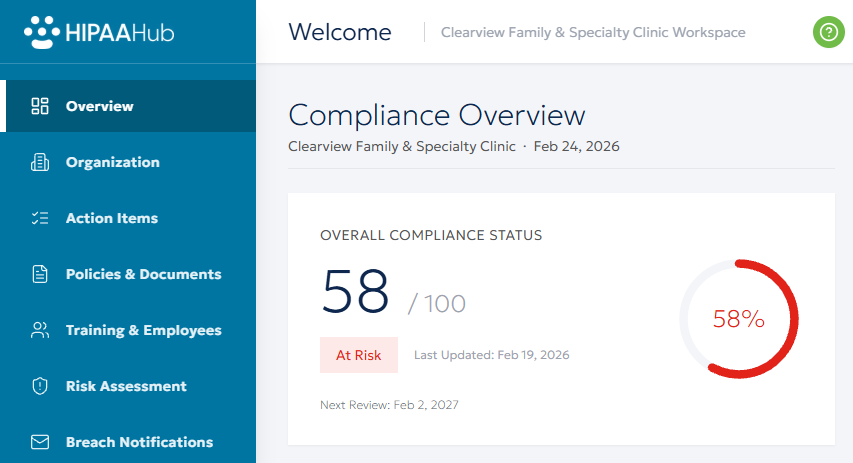
Task: Open Training & Employees section
Action: 143,330
